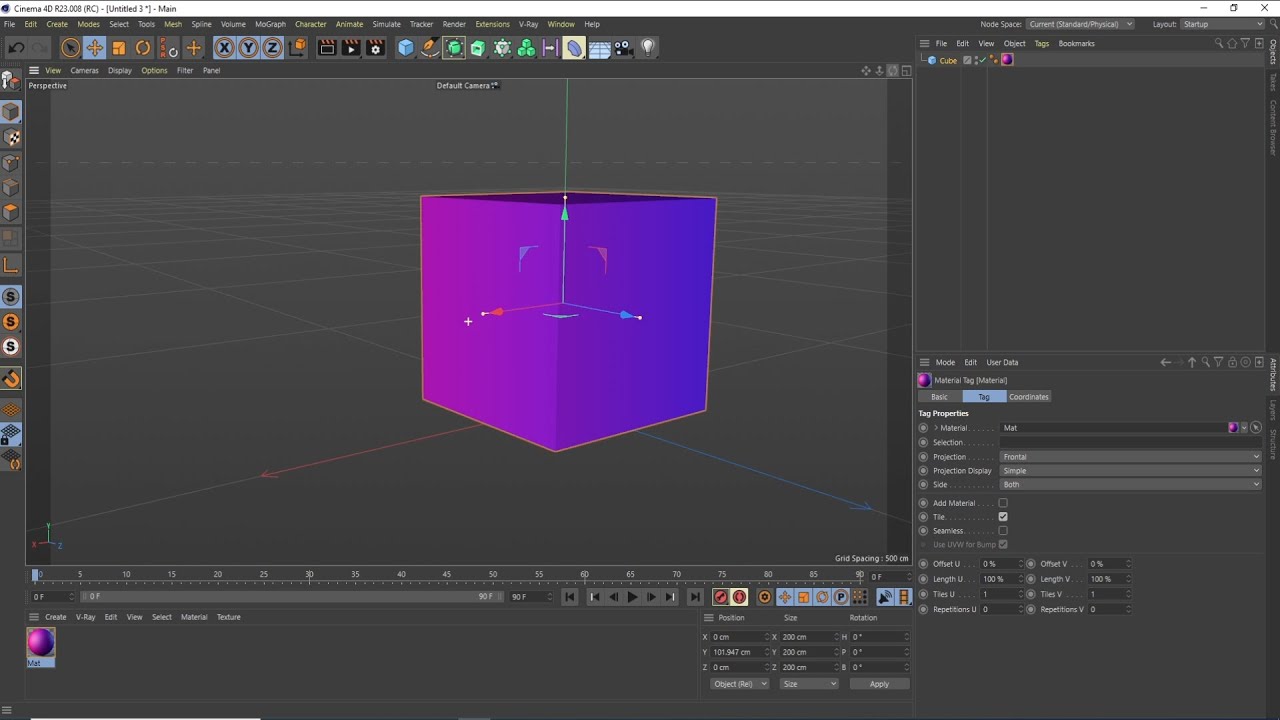
Task: Select the Mat material thumbnail
Action: (41, 643)
